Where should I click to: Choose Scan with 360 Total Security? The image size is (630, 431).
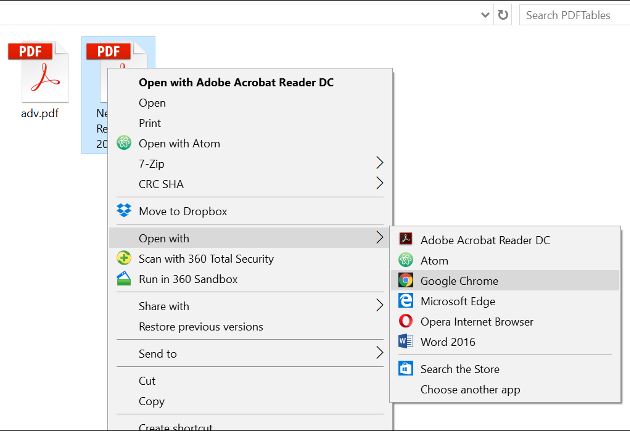pos(250,259)
